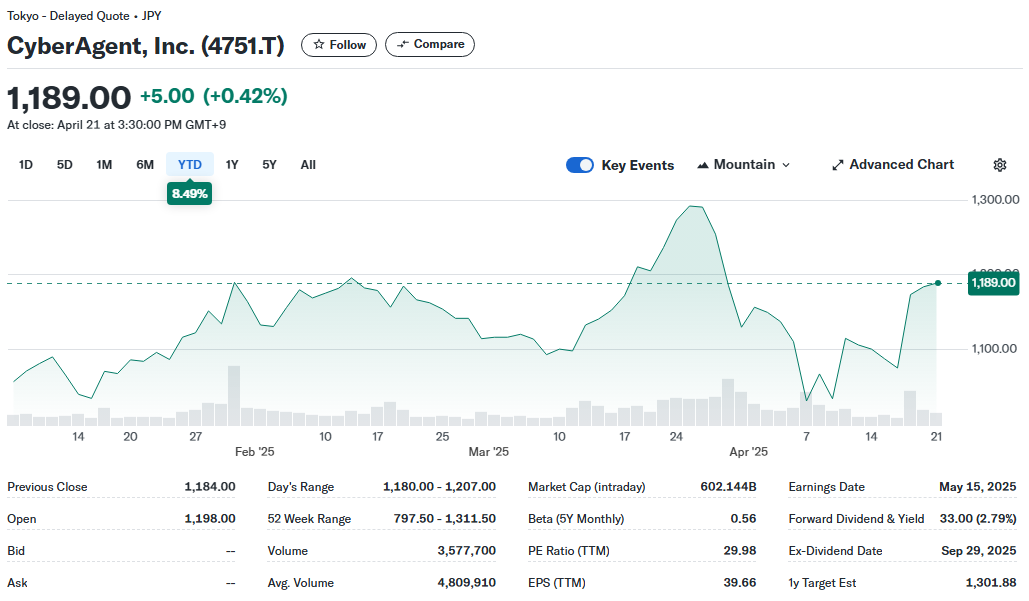Click the star icon in Follow button

coord(319,45)
